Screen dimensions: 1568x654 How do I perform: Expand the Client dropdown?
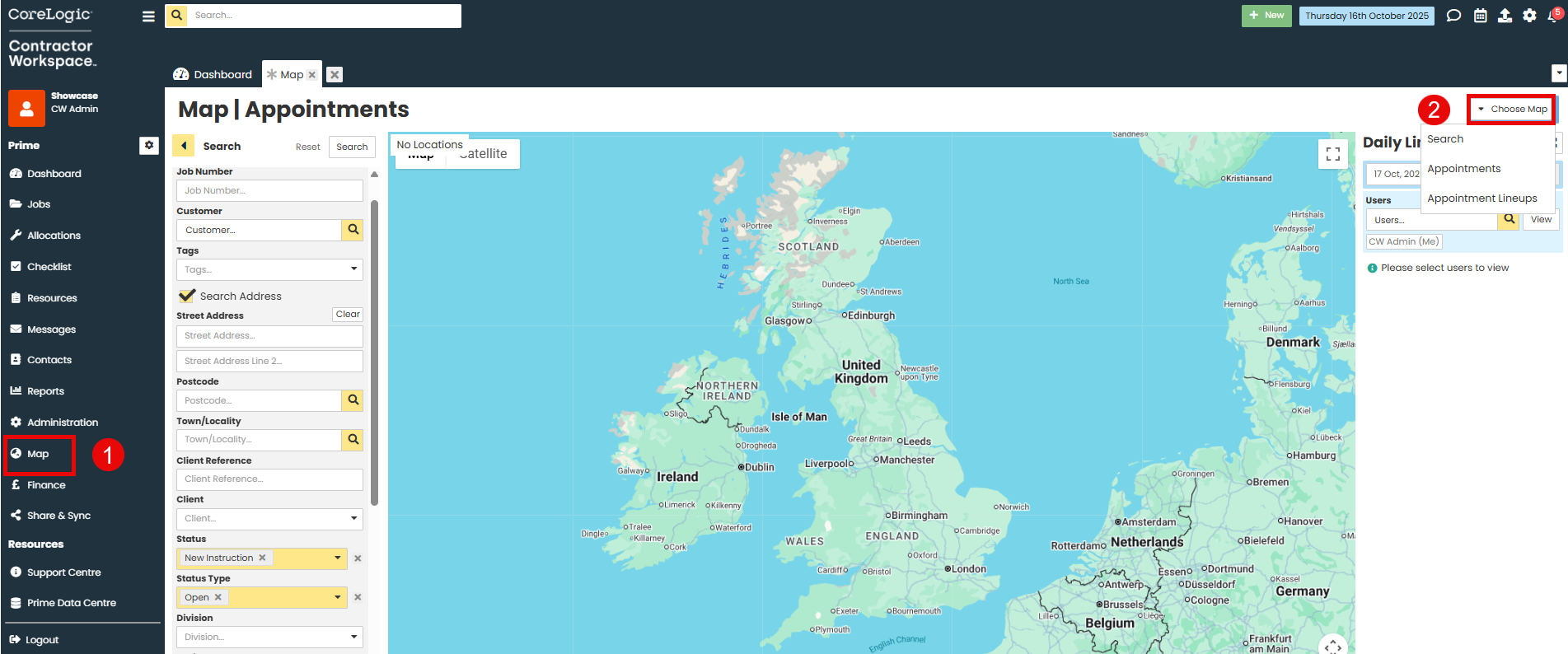[x=353, y=518]
